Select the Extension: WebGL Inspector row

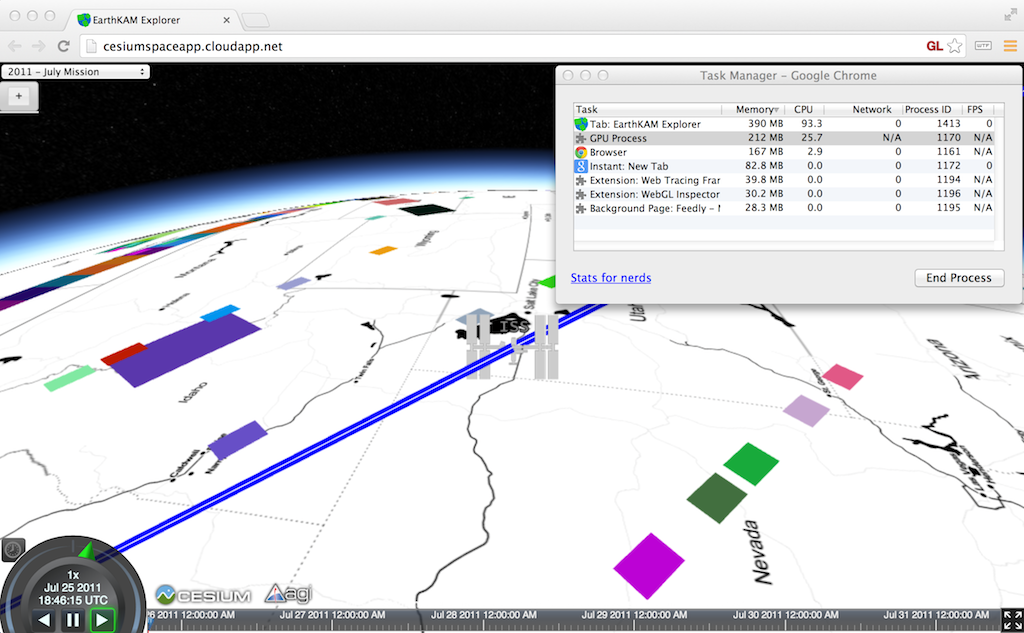click(784, 194)
